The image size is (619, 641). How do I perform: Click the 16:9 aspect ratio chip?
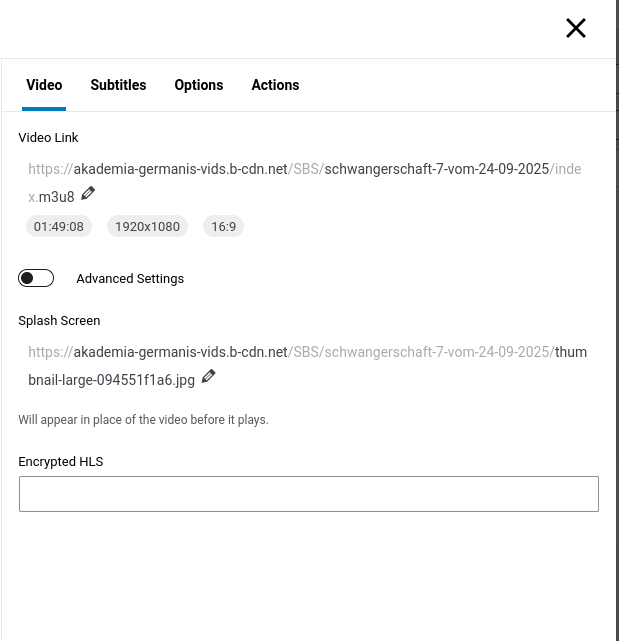[x=223, y=227]
